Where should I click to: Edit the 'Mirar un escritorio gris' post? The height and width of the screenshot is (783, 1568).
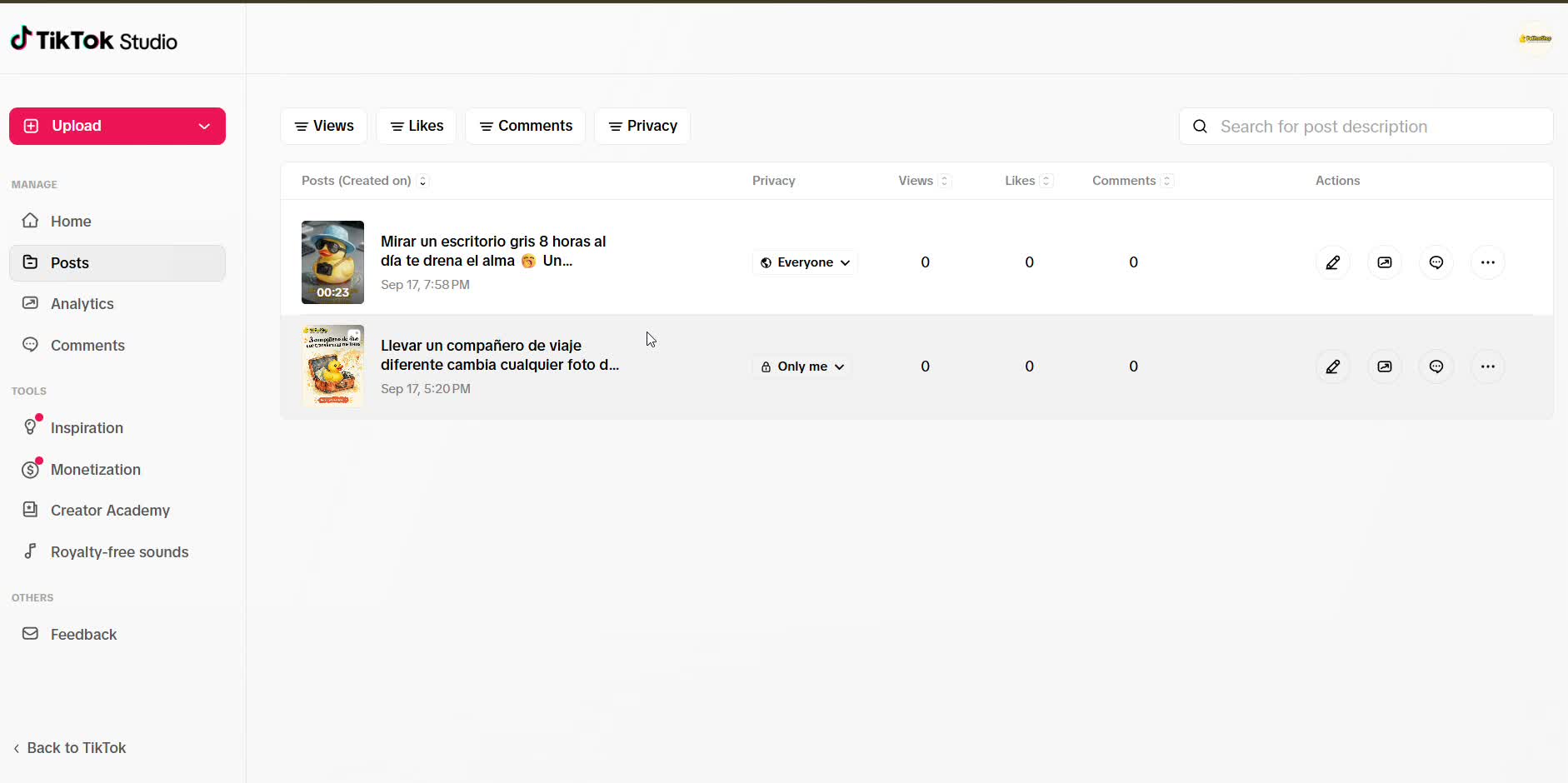[x=1333, y=262]
